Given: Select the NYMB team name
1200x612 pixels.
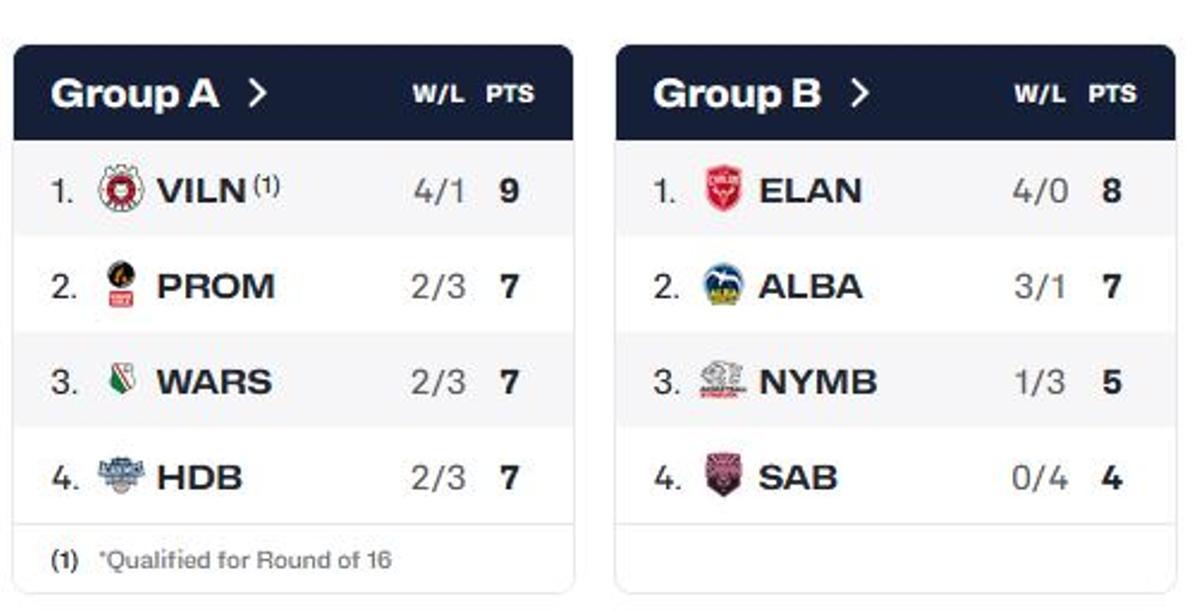Looking at the screenshot, I should pyautogui.click(x=817, y=382).
